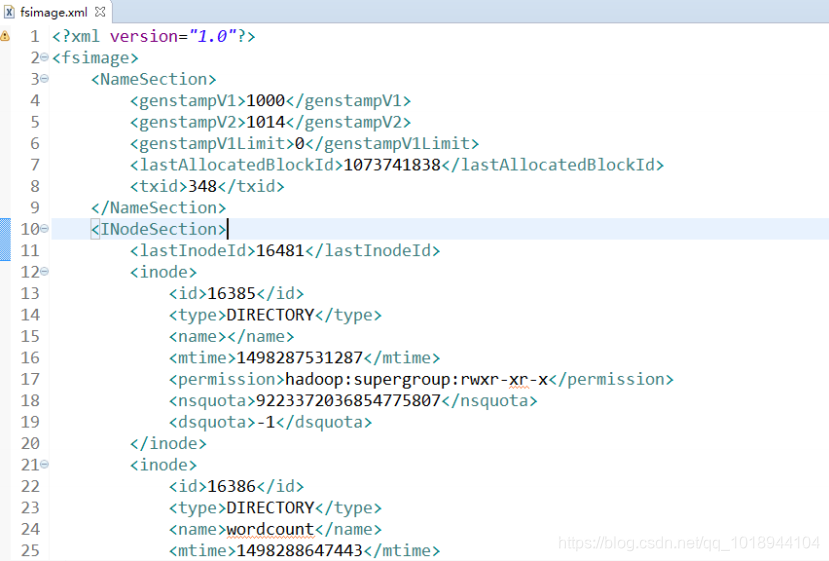Click the closing NameSection tag on line 9
The height and width of the screenshot is (561, 829).
pyautogui.click(x=159, y=208)
